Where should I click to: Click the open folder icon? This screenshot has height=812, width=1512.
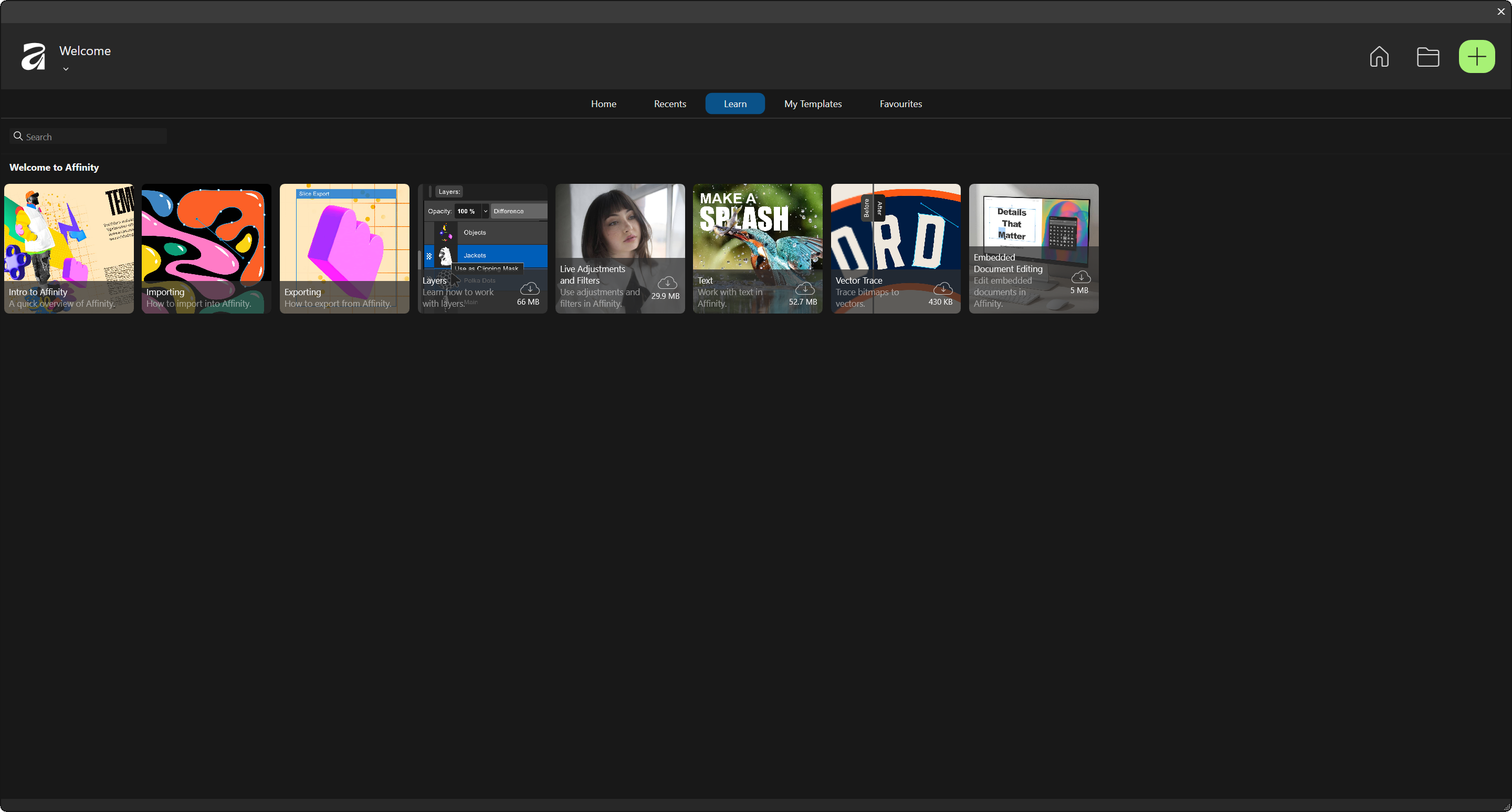click(1427, 57)
